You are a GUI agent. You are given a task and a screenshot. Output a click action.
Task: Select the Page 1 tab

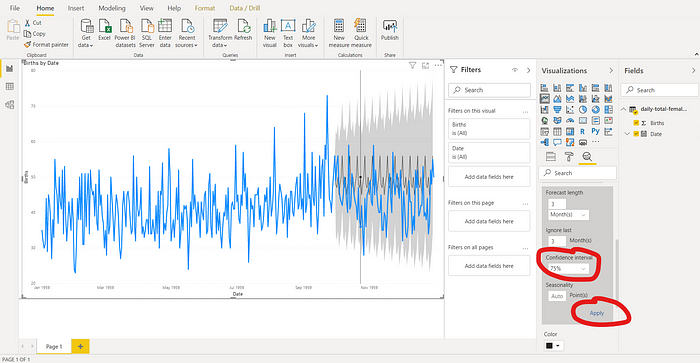pyautogui.click(x=54, y=346)
